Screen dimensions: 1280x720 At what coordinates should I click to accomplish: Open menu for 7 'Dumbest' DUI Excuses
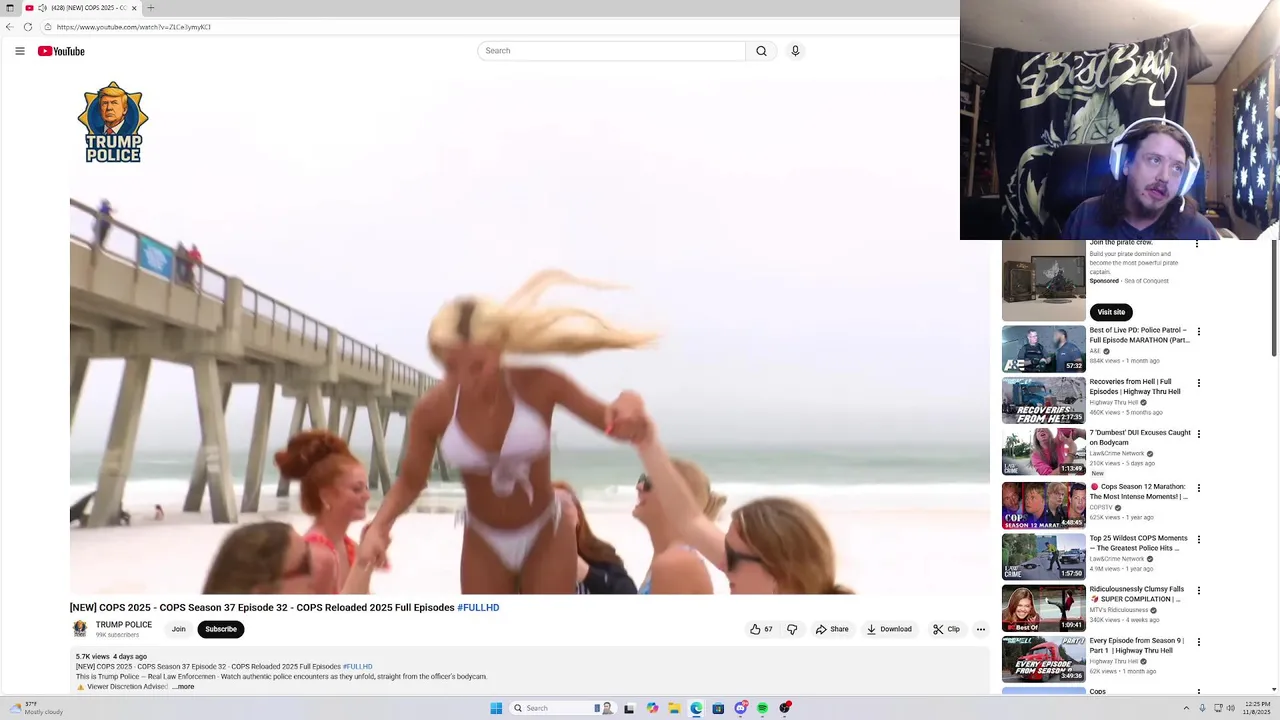coord(1199,435)
